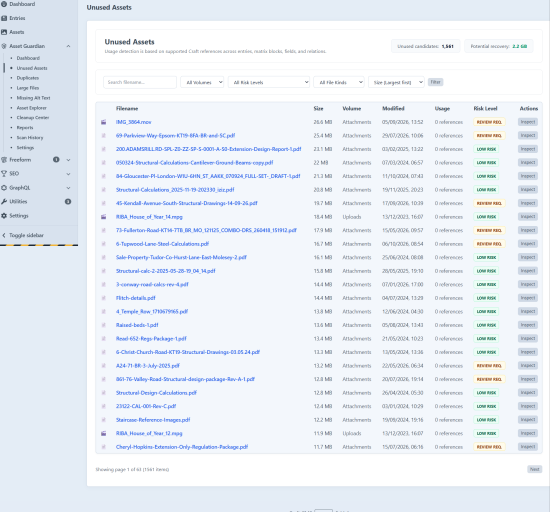Open Scan History in sidebar
Viewport: 550px width, 512px height.
click(x=30, y=138)
